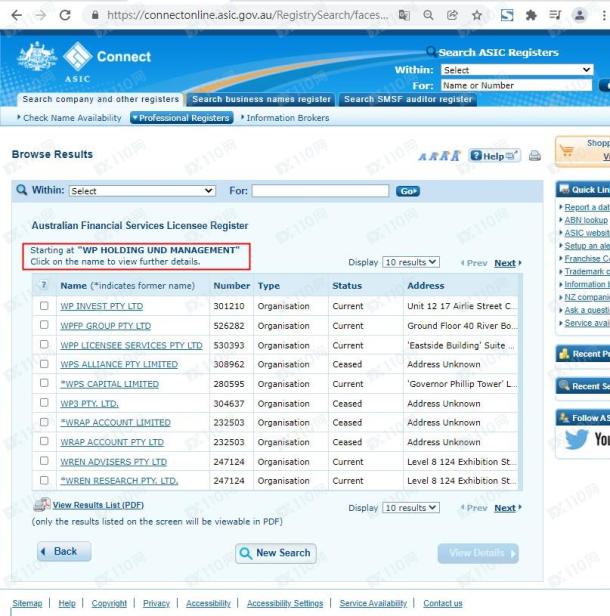
Task: Select Check Name Availability menu item
Action: [70, 118]
